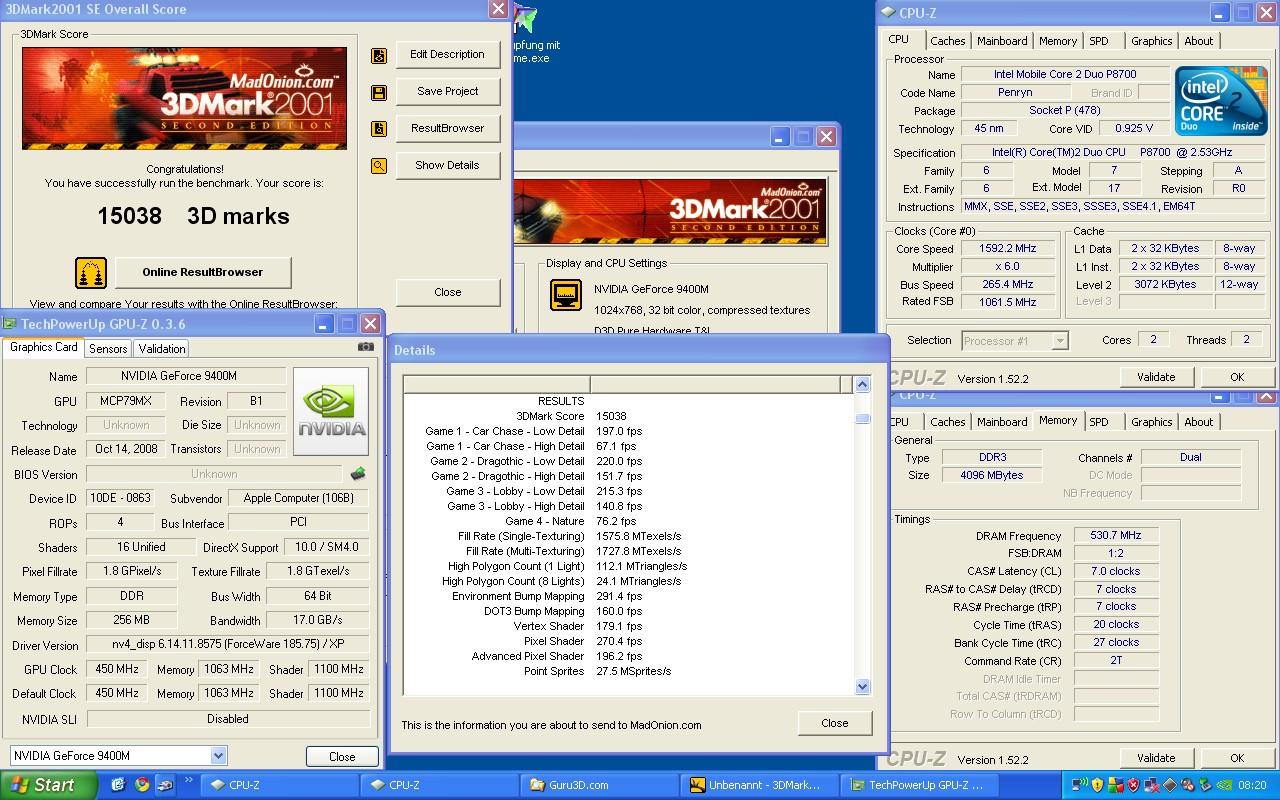Launch Chrome from the quick launch bar
This screenshot has height=800, width=1280.
(142, 785)
